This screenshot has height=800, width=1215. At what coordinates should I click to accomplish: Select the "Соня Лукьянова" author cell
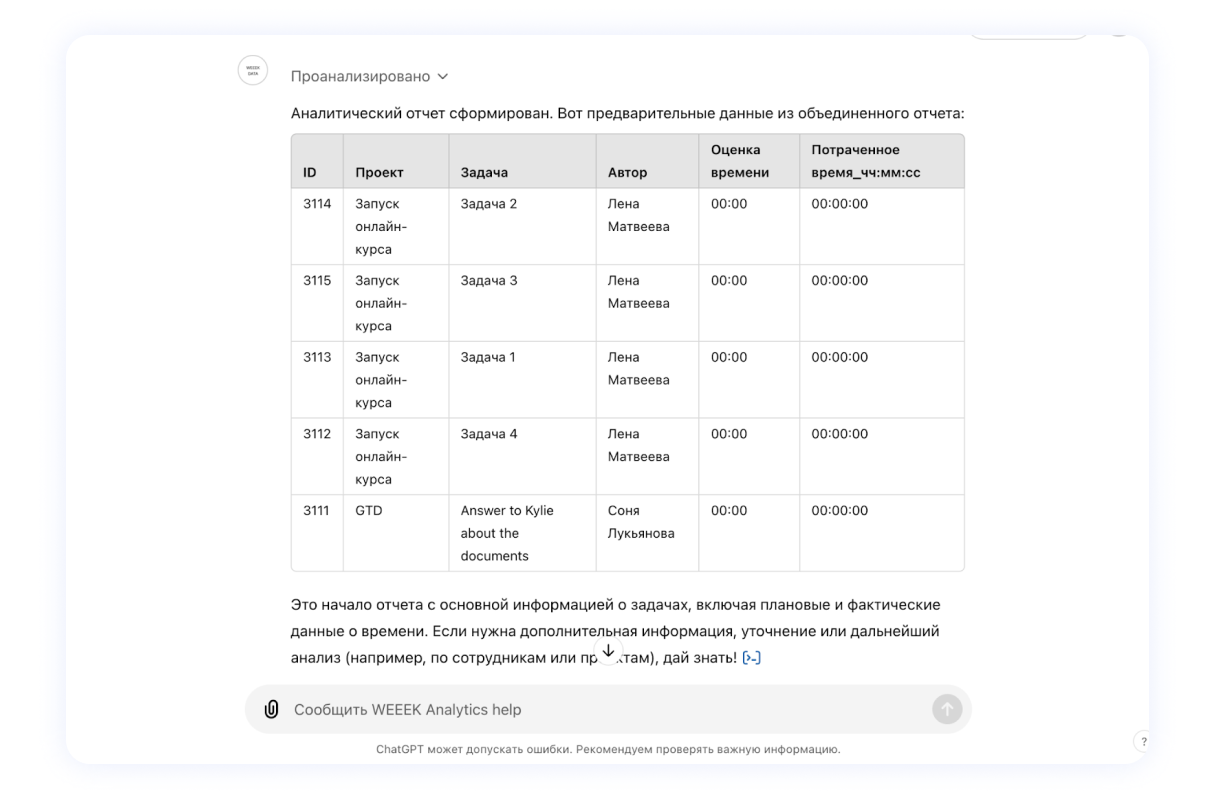[640, 522]
